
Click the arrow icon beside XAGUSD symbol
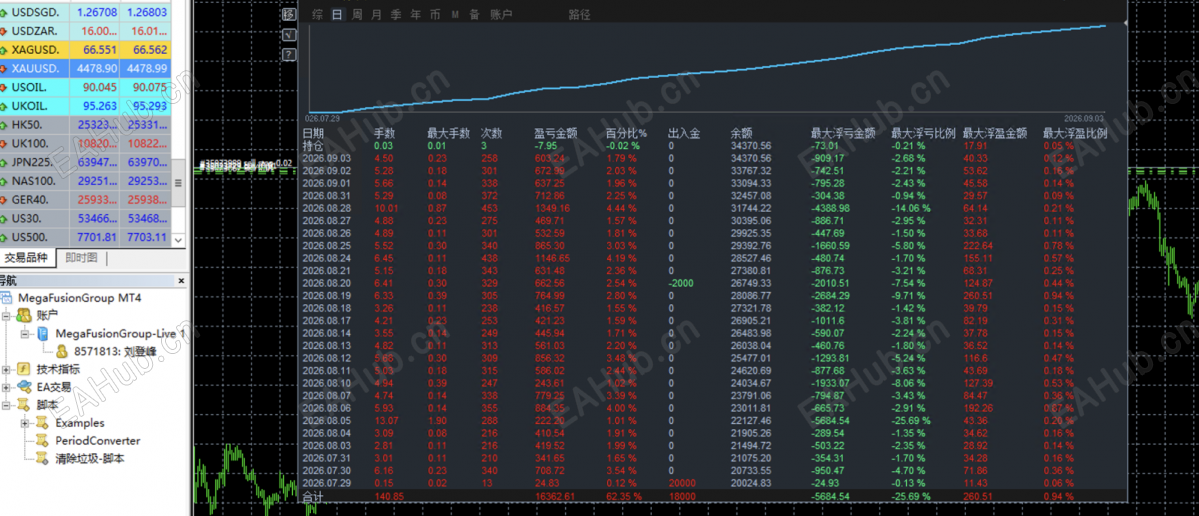coord(4,50)
